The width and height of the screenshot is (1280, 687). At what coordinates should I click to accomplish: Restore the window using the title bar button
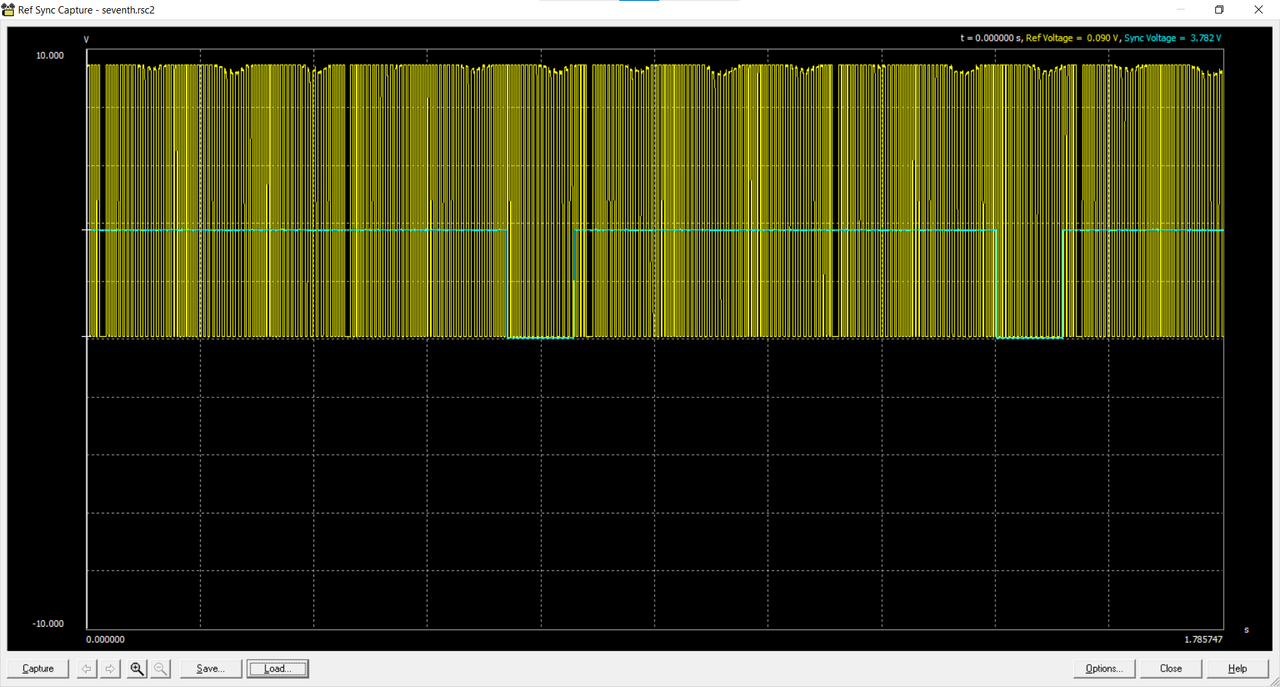point(1219,9)
